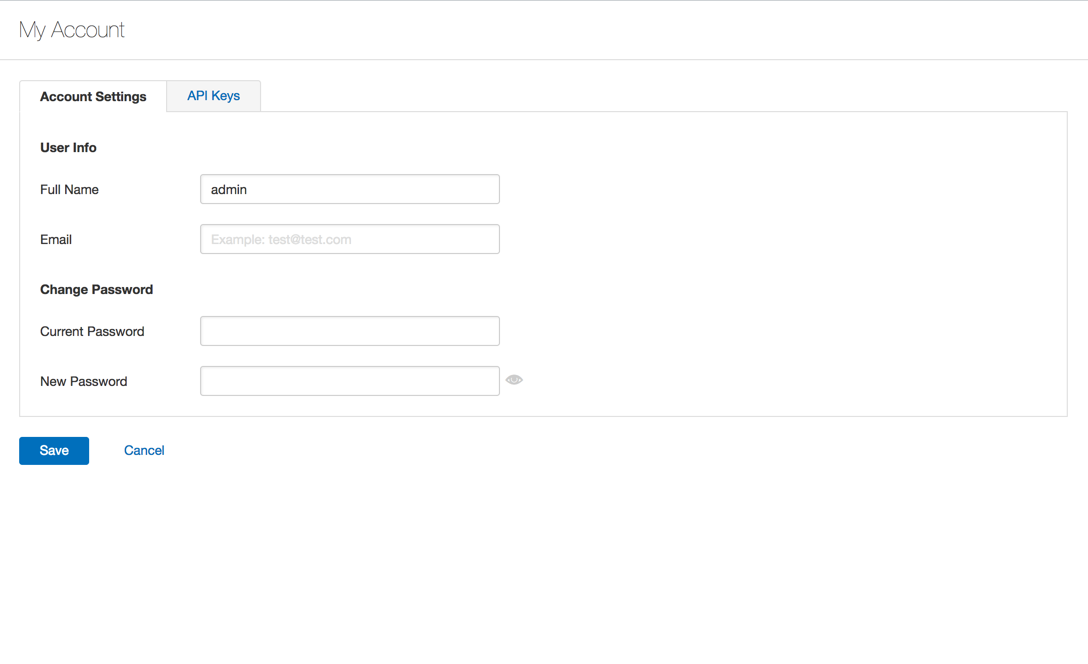Click the Cancel link
The height and width of the screenshot is (664, 1088).
coord(144,451)
